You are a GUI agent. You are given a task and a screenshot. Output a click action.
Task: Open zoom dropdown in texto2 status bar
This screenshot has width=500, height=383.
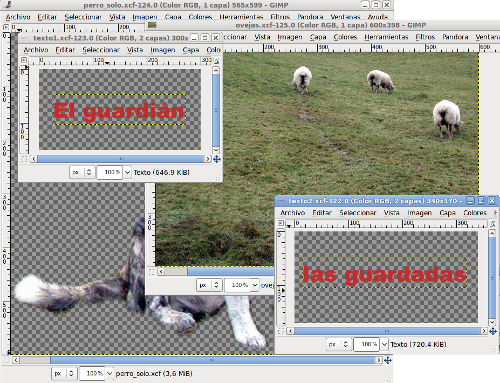(x=384, y=344)
